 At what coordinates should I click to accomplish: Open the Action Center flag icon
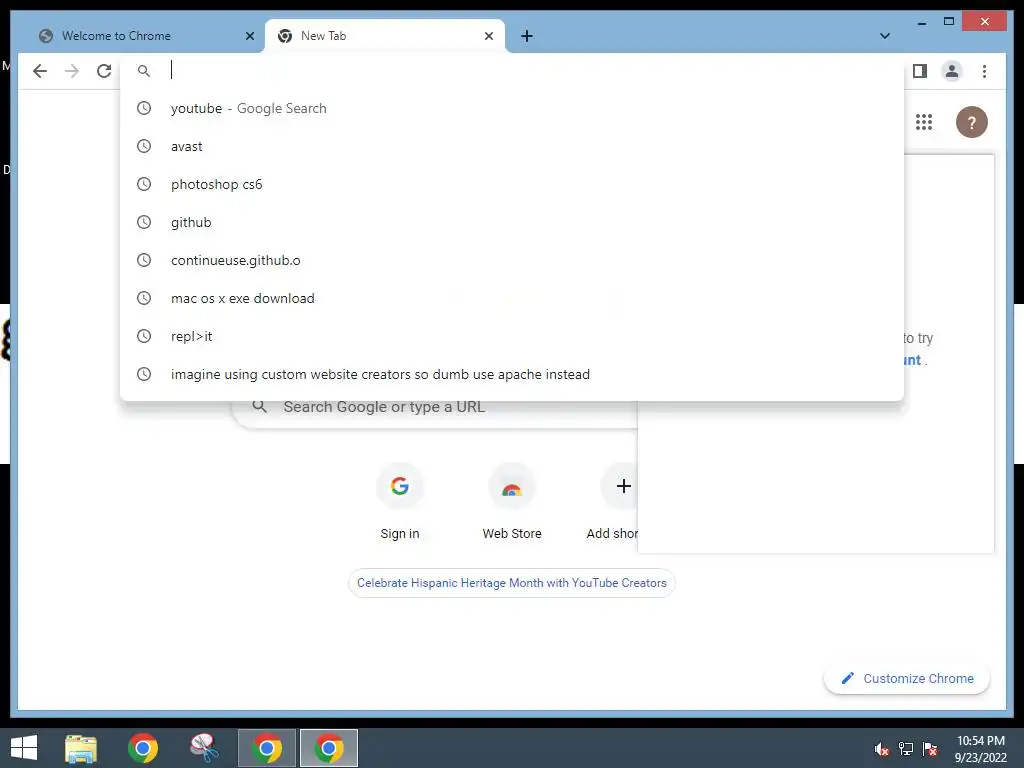point(930,749)
